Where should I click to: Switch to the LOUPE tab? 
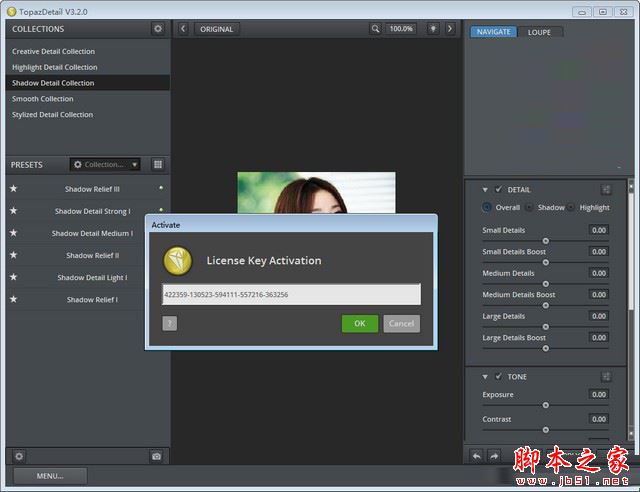tap(539, 32)
